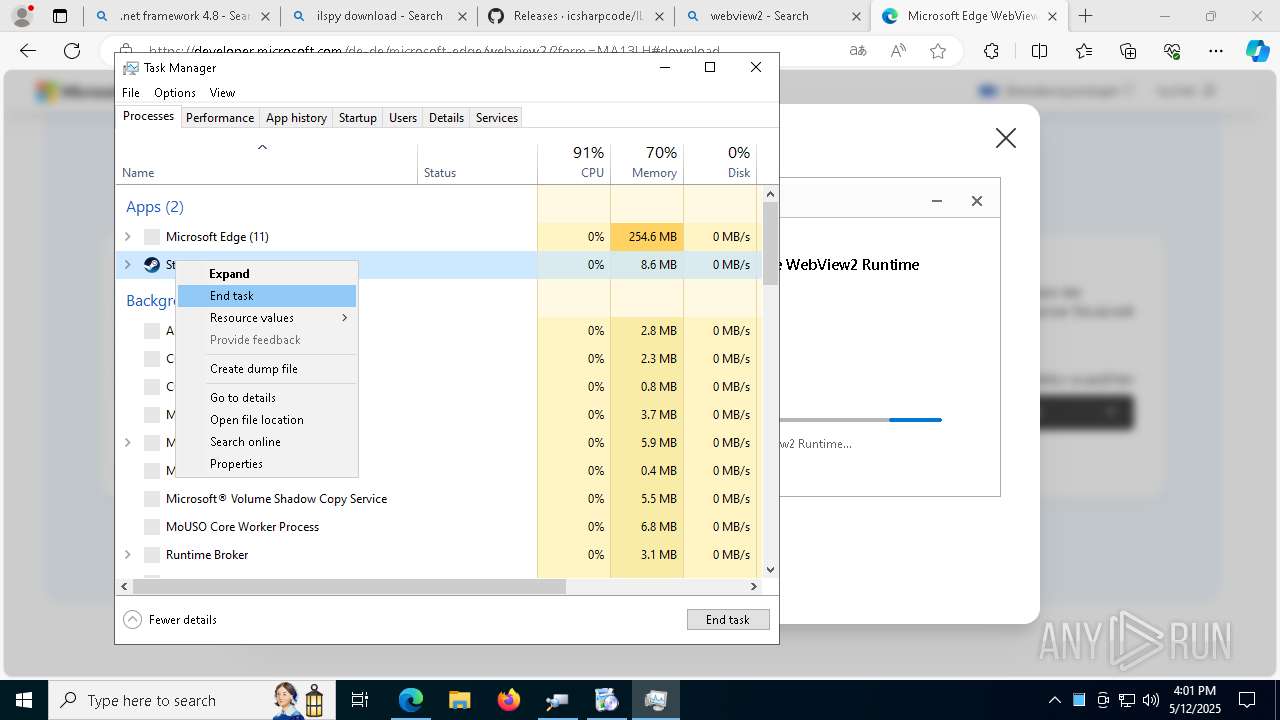Open File Explorer from taskbar
Image resolution: width=1280 pixels, height=720 pixels.
point(459,700)
